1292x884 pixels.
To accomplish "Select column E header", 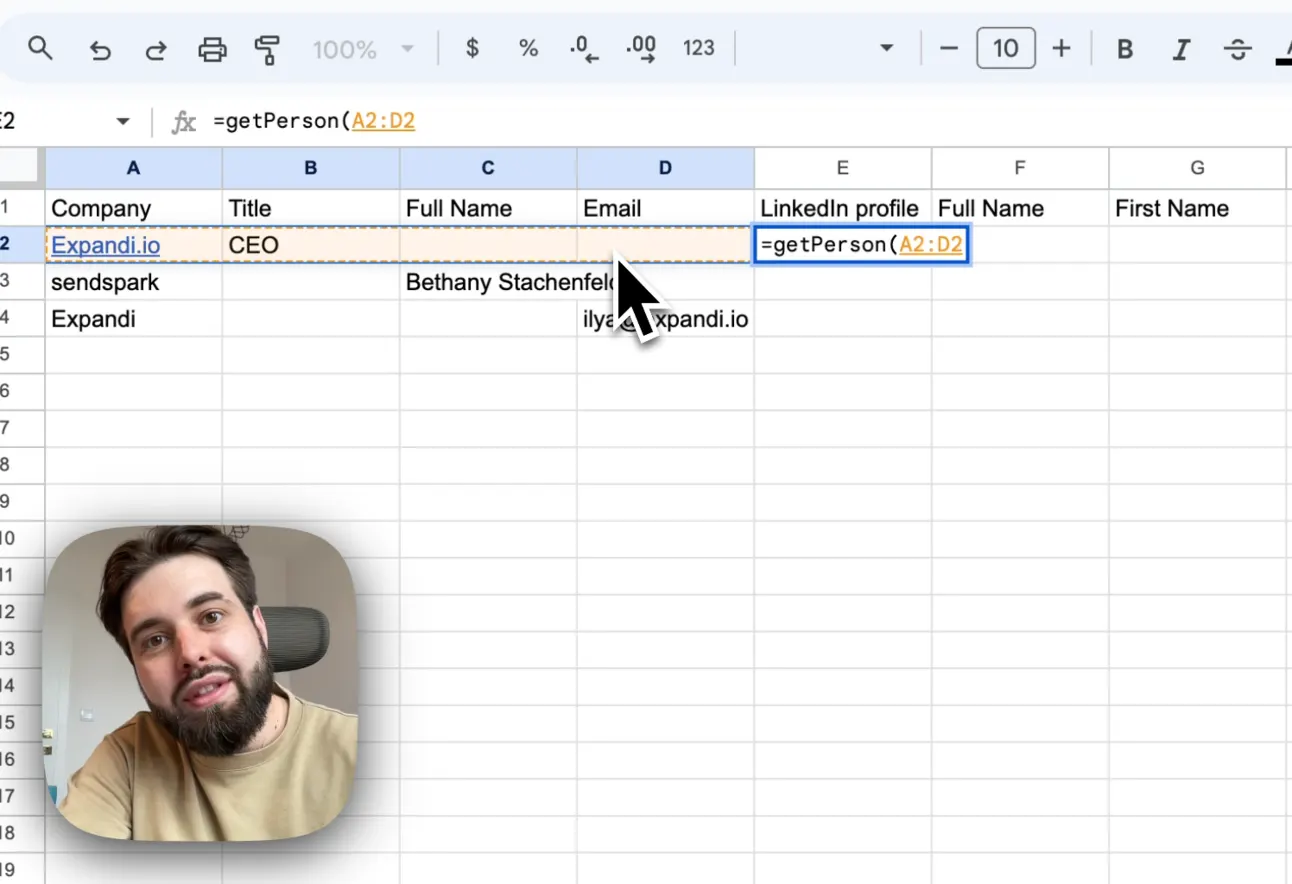I will pyautogui.click(x=843, y=168).
